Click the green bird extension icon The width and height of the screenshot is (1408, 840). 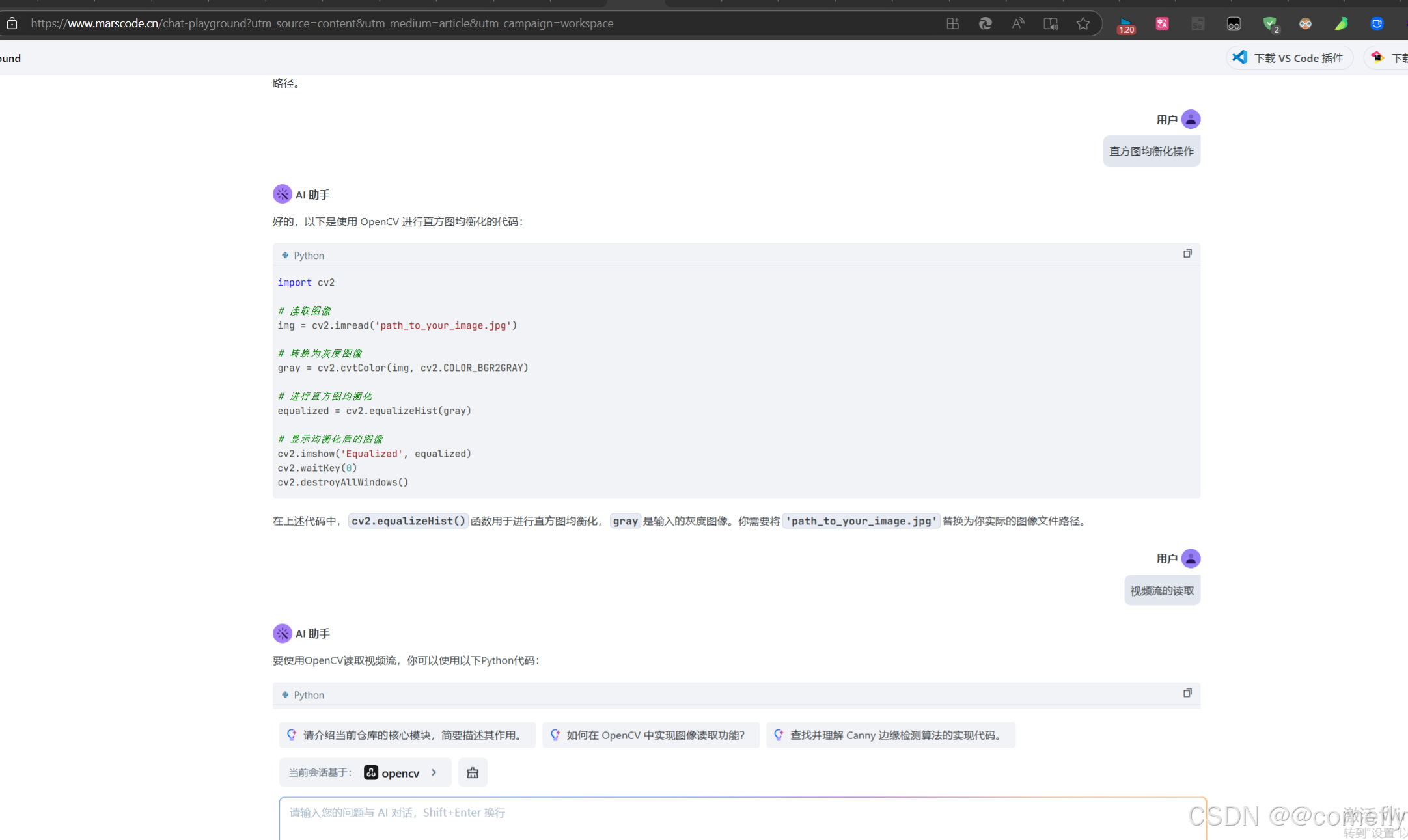point(1341,24)
